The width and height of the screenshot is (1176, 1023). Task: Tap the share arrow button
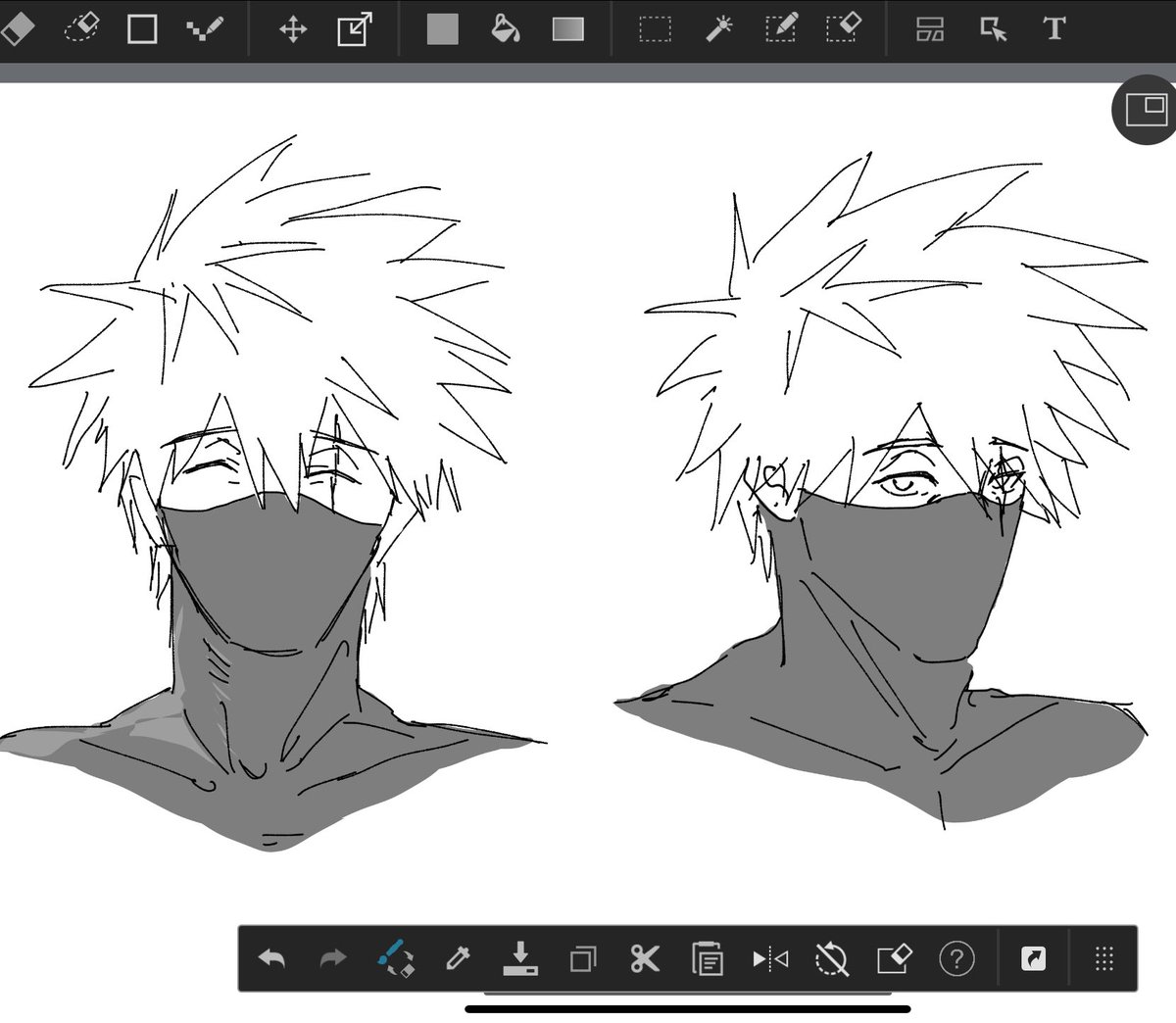pos(1033,958)
